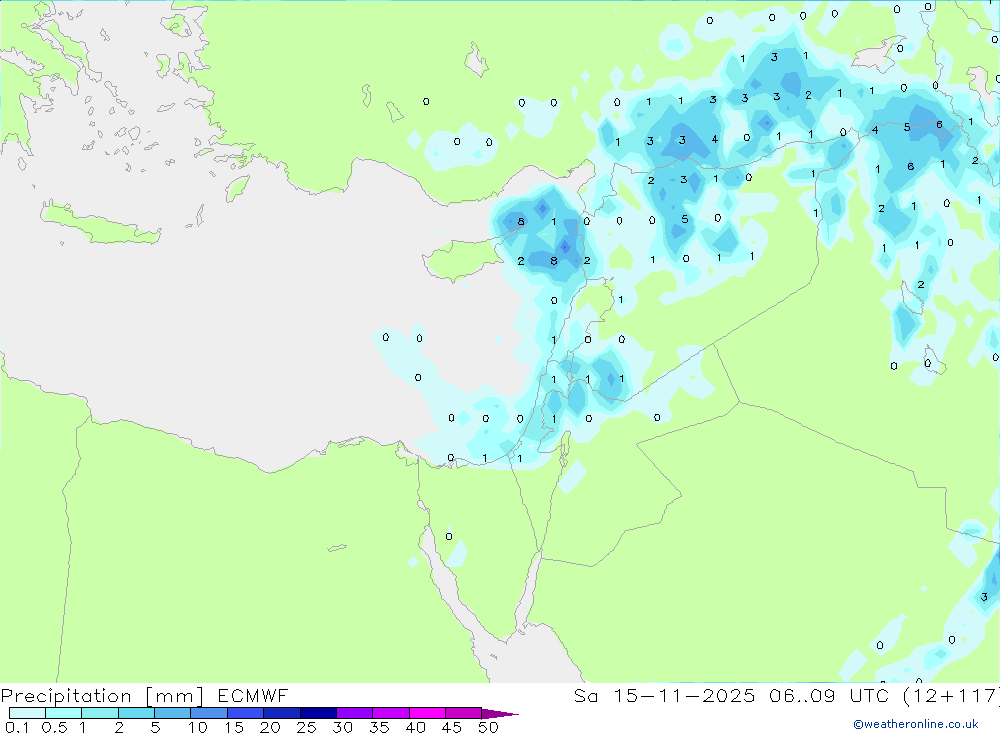Click the 10–15 mm royal blue legend swatch

click(x=209, y=713)
